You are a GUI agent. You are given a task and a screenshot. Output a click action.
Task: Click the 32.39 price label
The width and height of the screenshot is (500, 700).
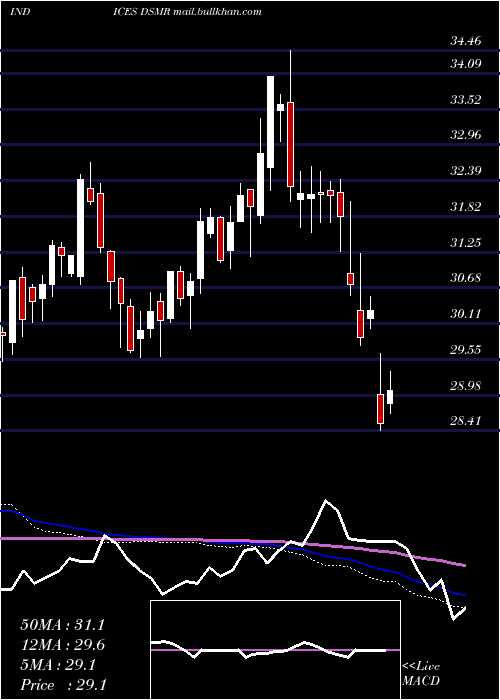click(x=466, y=171)
